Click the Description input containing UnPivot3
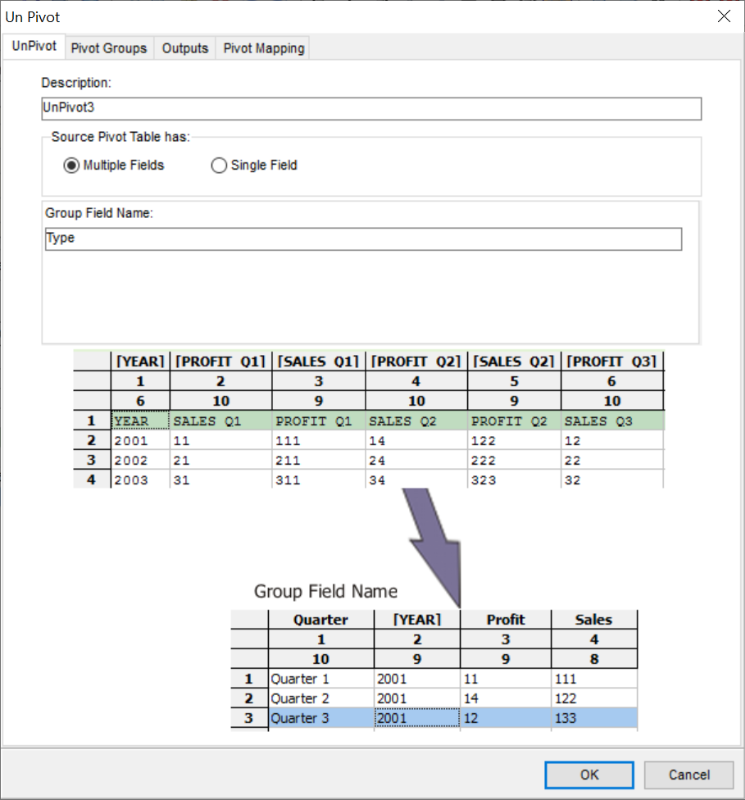The width and height of the screenshot is (745, 800). pos(371,109)
